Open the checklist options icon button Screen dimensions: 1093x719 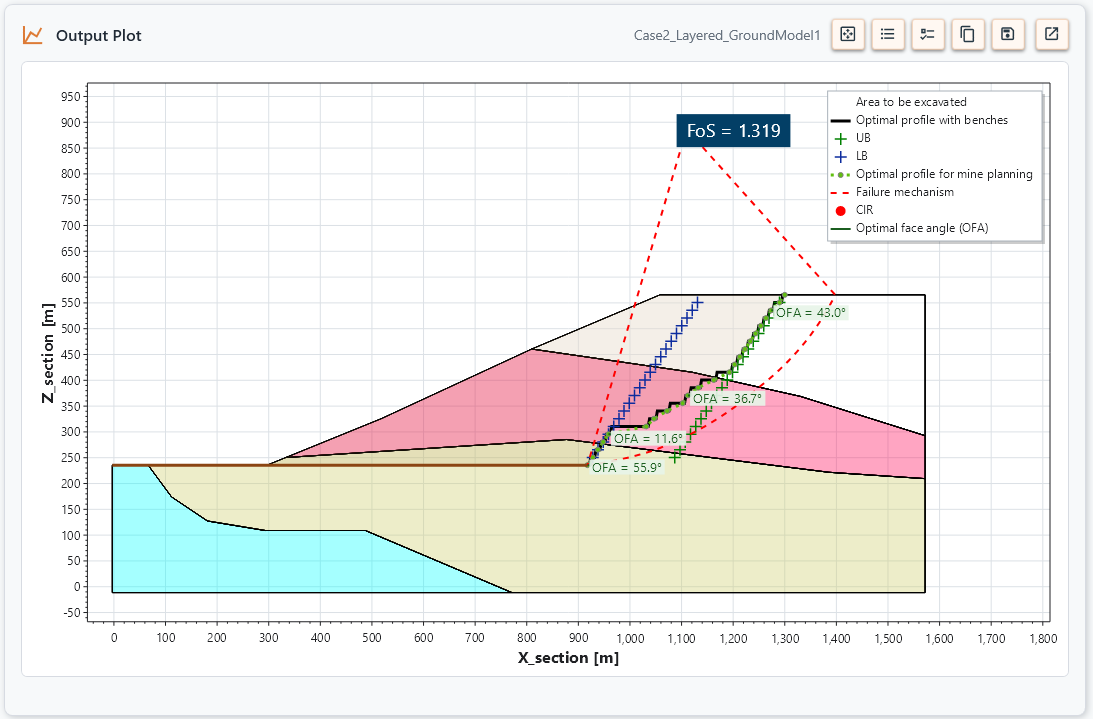pos(928,34)
